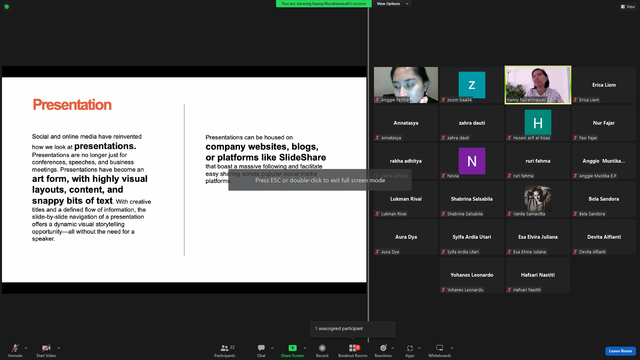Image resolution: width=640 pixels, height=360 pixels.
Task: Click muted mic icon on Hafsari Nastiti tile
Action: click(x=509, y=289)
